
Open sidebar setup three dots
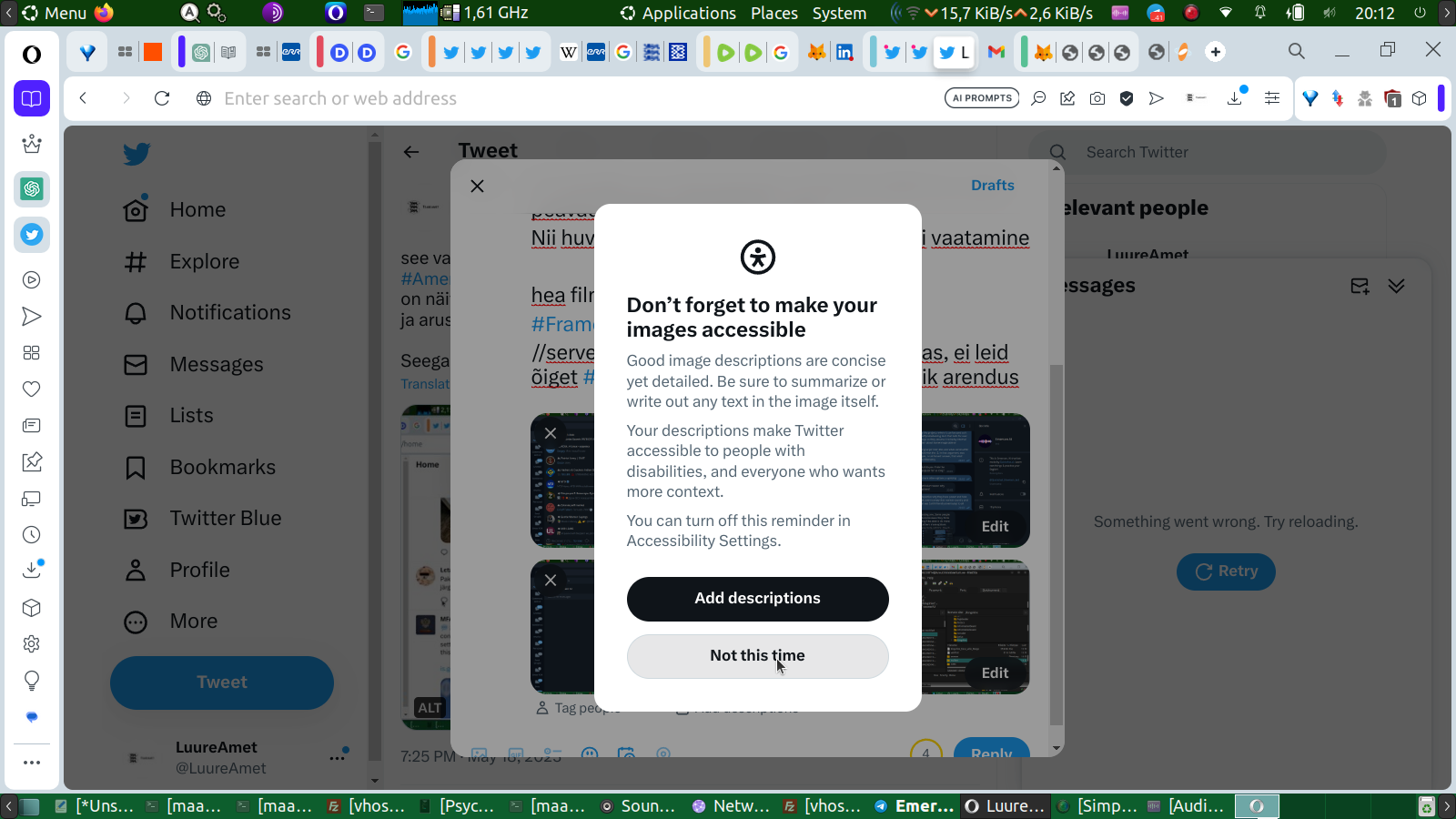32,763
